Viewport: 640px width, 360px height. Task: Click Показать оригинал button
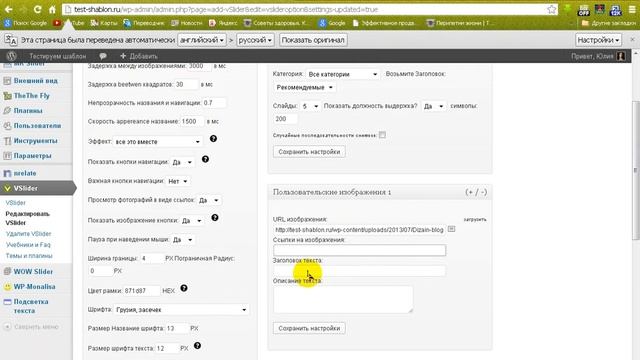[x=313, y=40]
